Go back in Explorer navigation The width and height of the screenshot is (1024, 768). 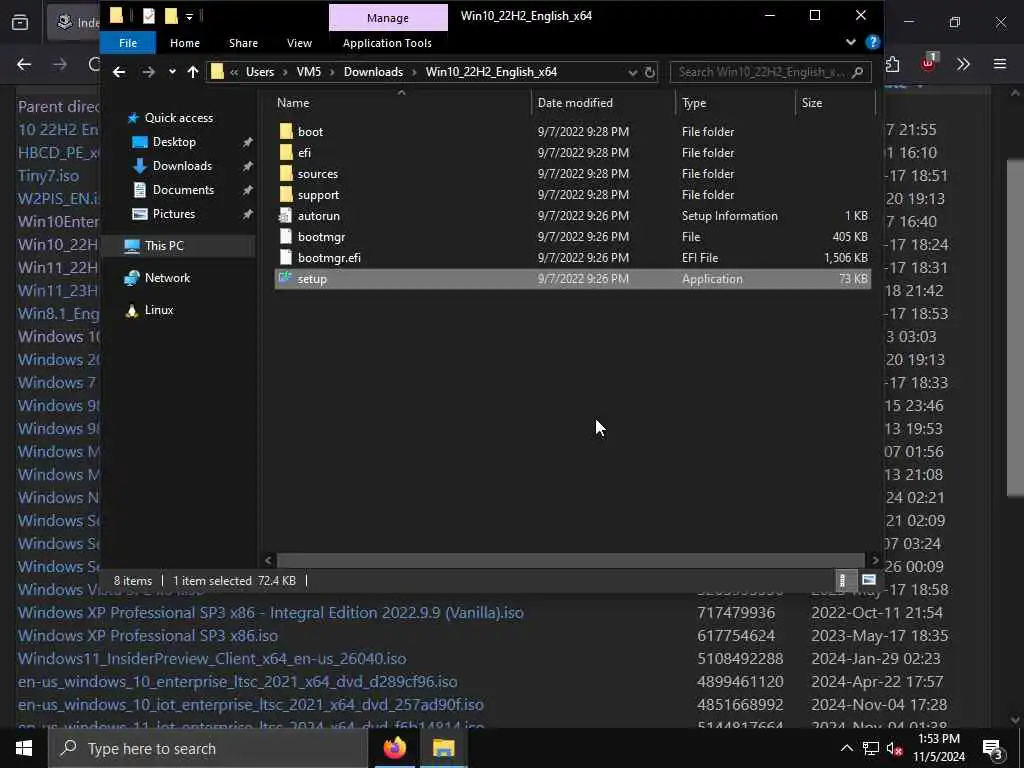119,72
